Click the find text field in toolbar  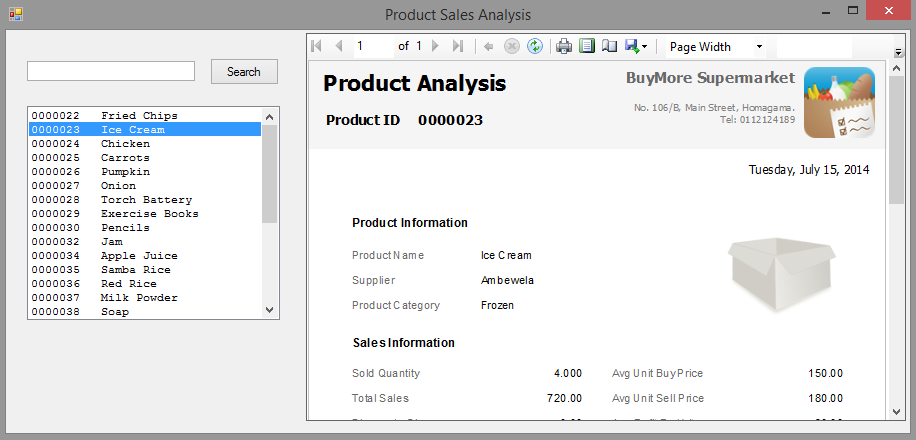click(813, 47)
